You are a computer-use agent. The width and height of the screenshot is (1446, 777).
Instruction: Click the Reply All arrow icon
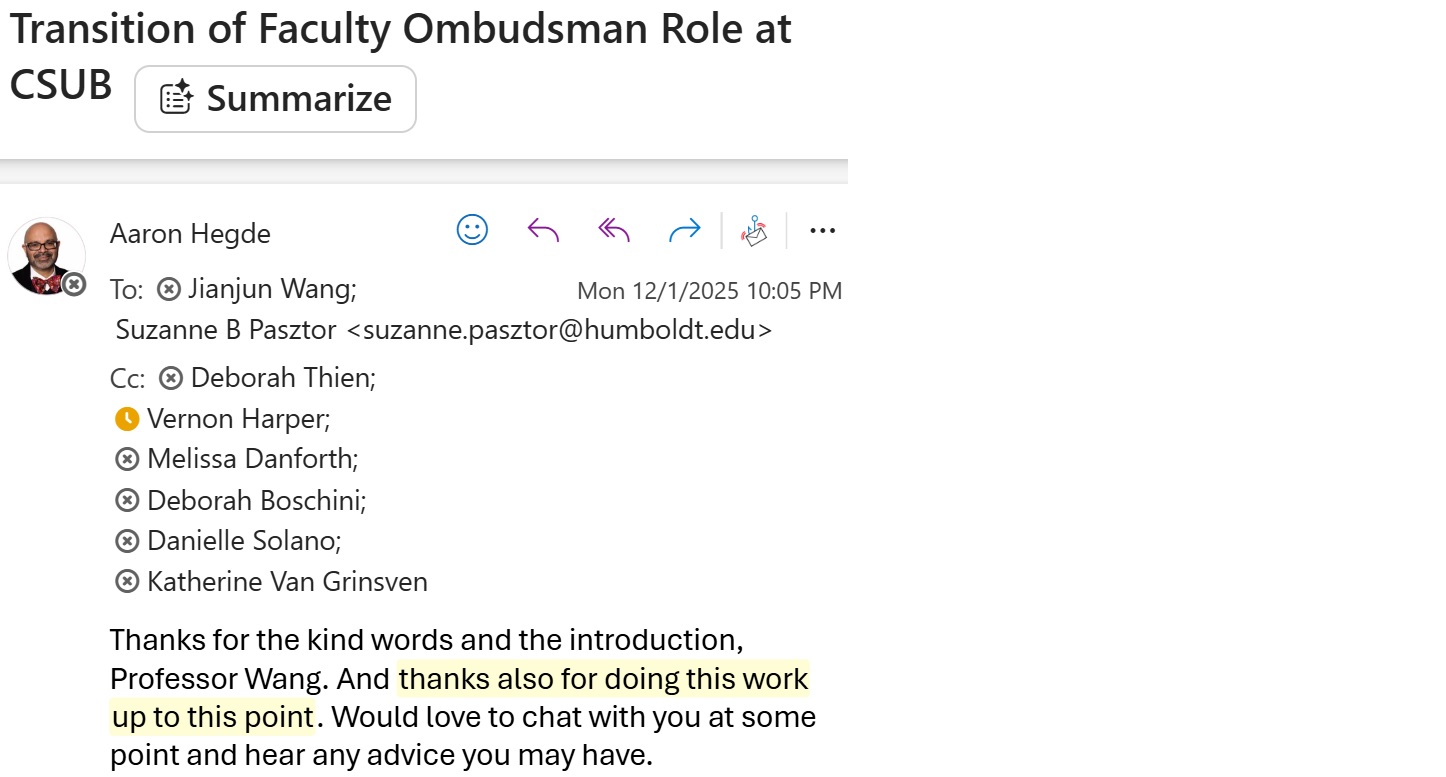[x=614, y=231]
